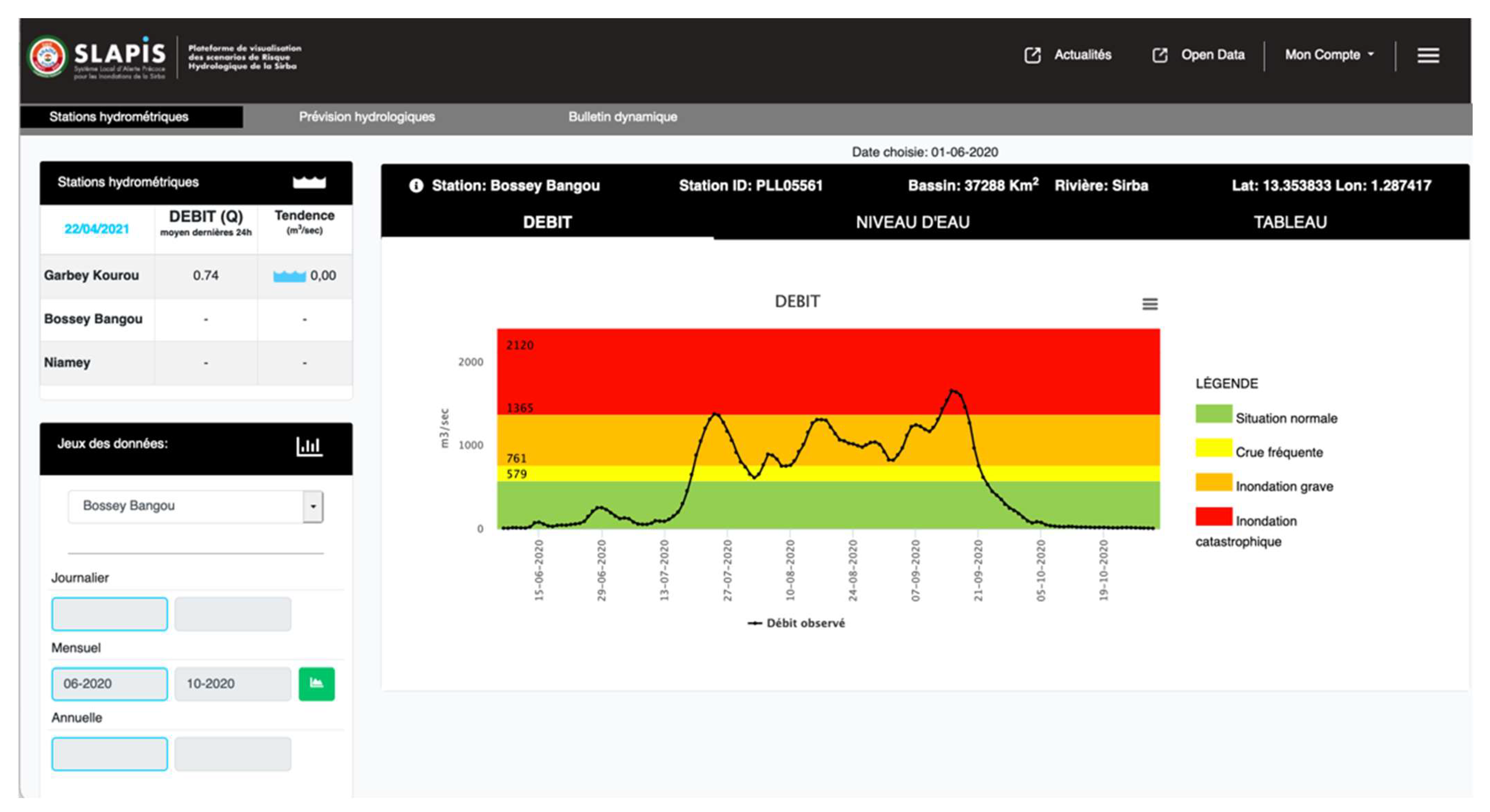The image size is (1490, 812).
Task: Open the NIVEAU D'EAU tab
Action: coord(912,222)
